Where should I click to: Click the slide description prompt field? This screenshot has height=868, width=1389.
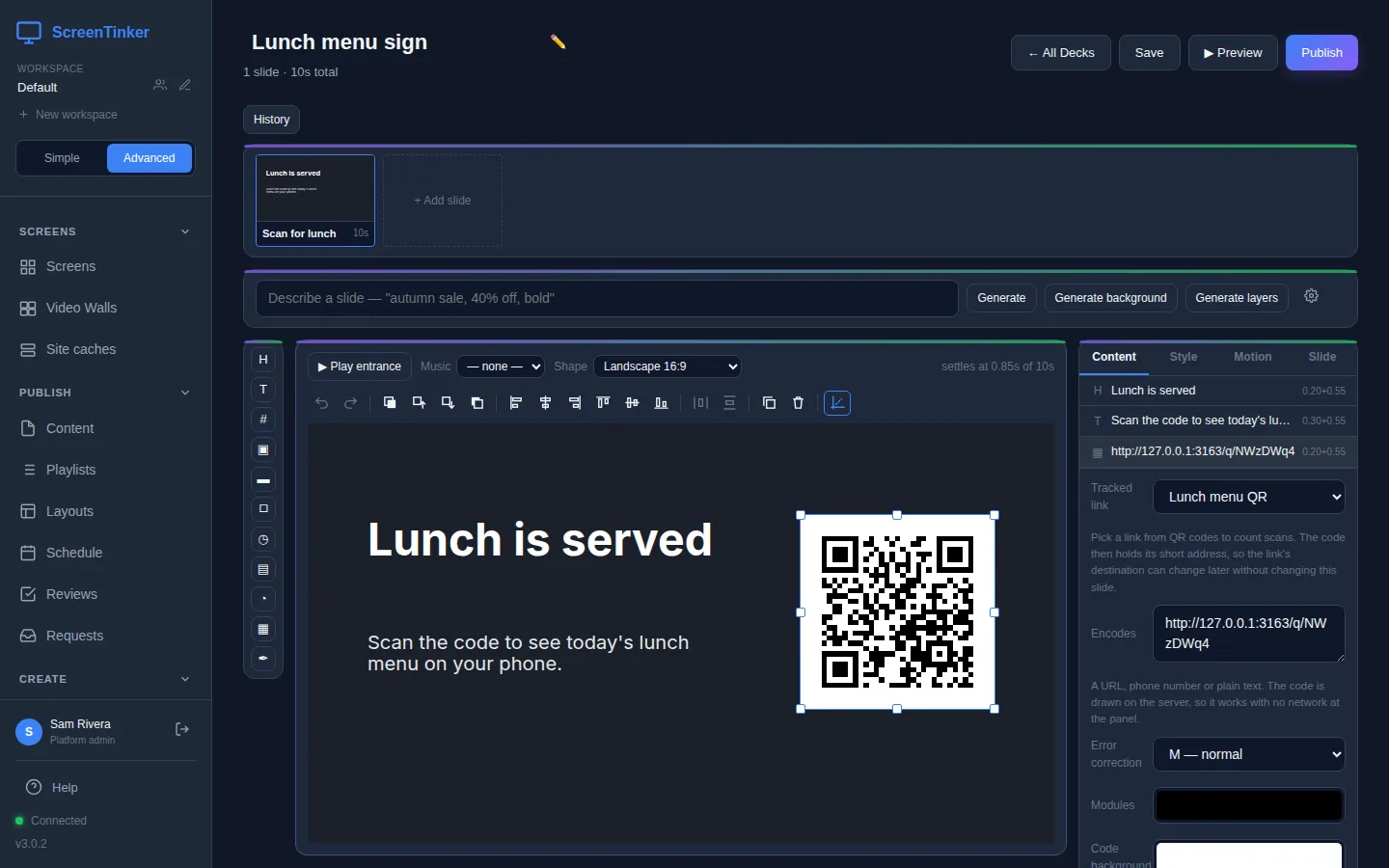607,298
